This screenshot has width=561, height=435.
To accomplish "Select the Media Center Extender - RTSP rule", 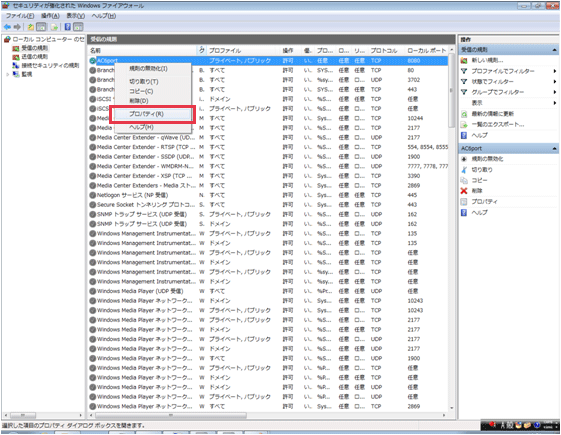I will coord(268,147).
